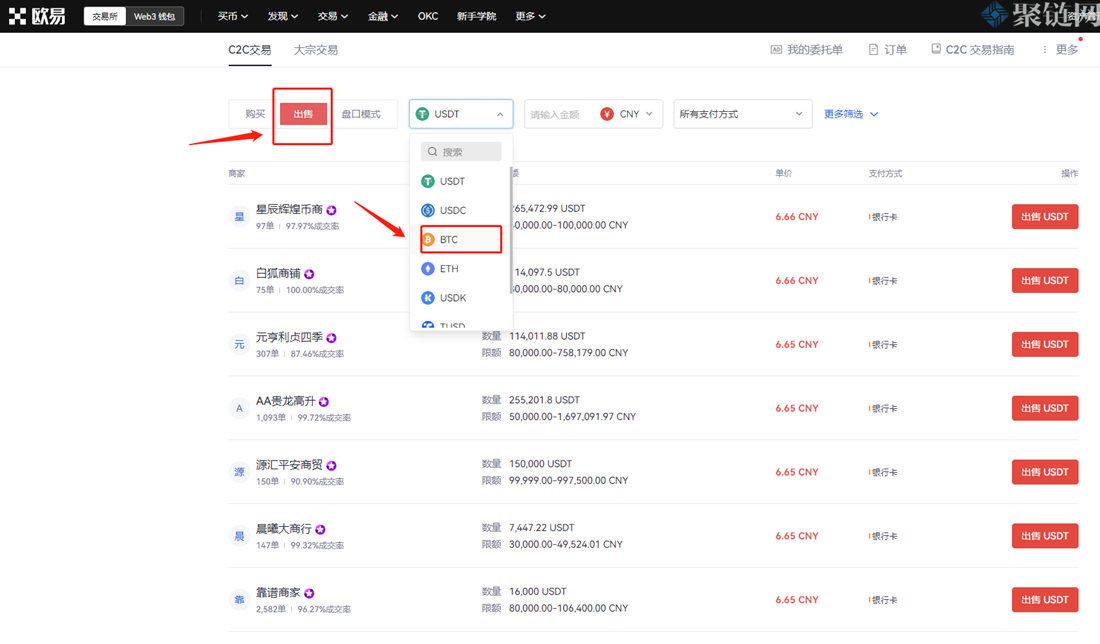The width and height of the screenshot is (1100, 644).
Task: Click the 元 avatar of 元亨利贞四季
Action: [x=239, y=344]
